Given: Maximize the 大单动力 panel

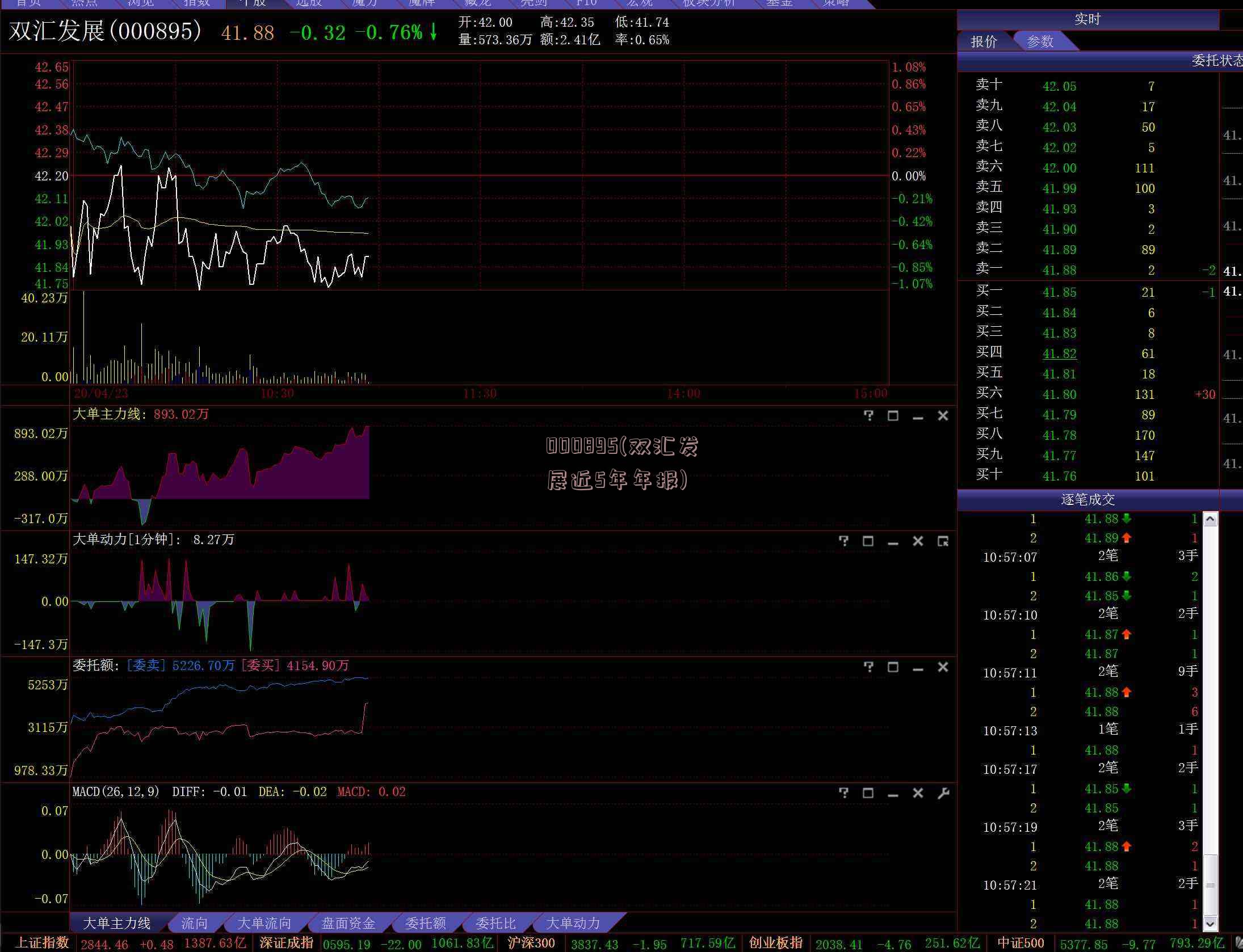Looking at the screenshot, I should (868, 541).
